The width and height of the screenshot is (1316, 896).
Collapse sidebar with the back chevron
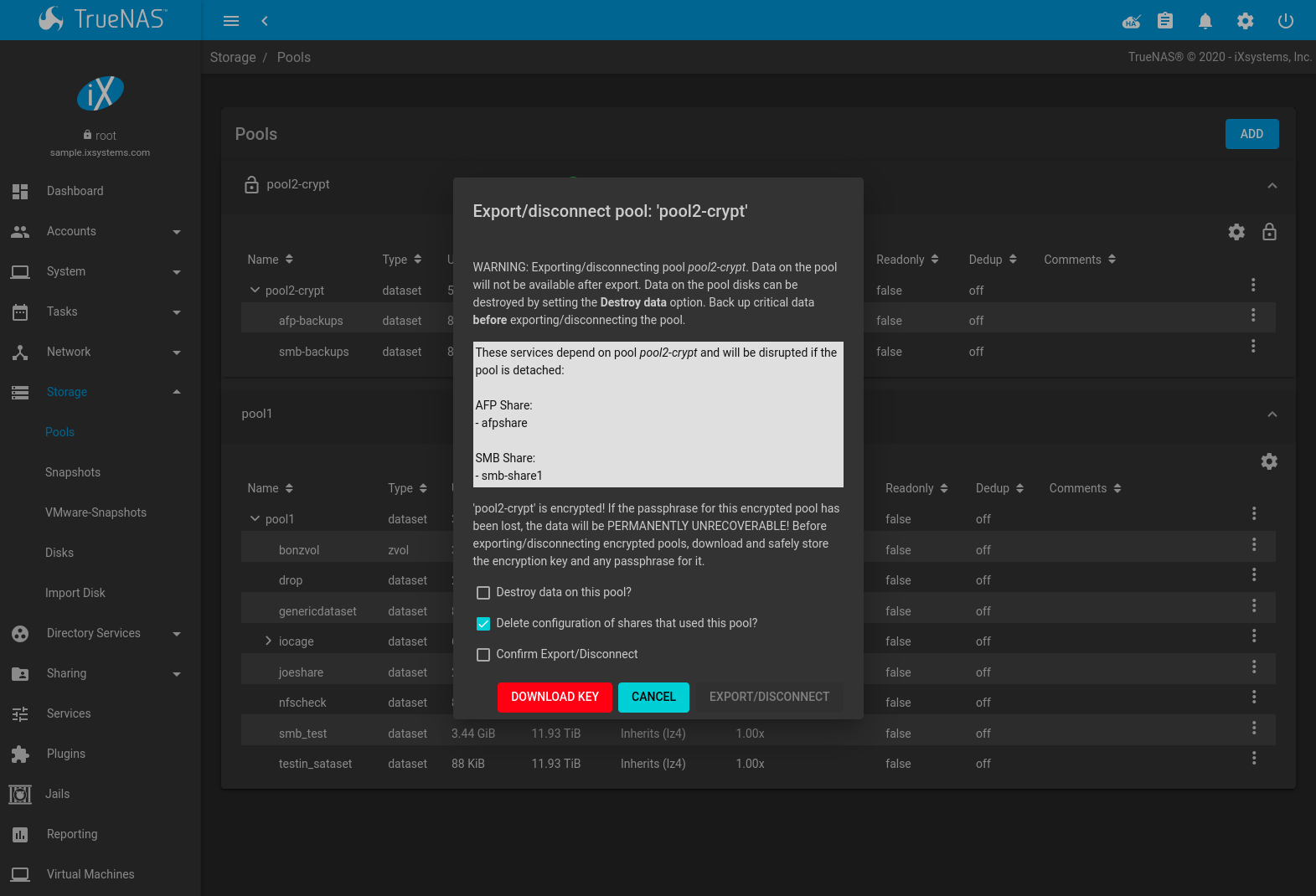[x=265, y=21]
